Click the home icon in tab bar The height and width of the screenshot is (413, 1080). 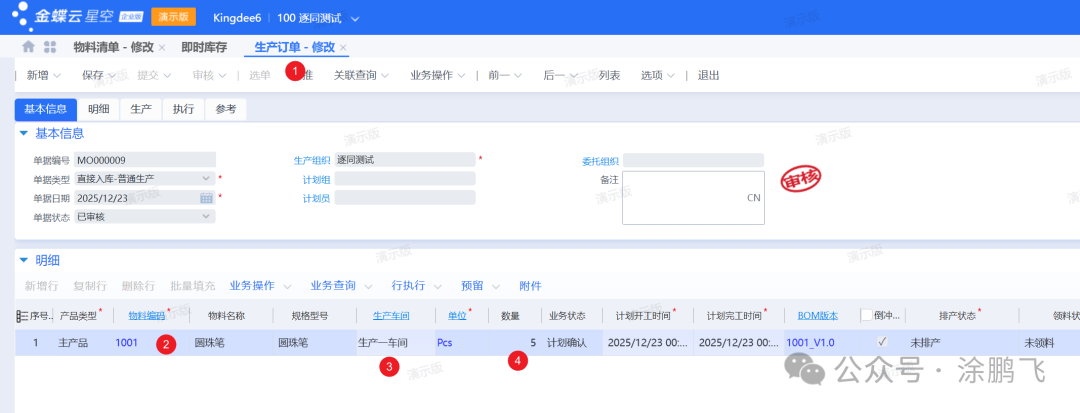28,47
